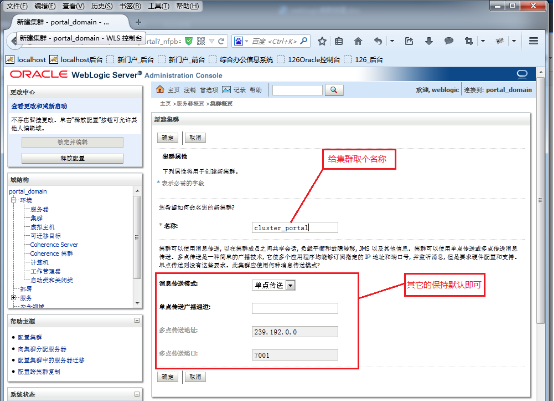
Task: Open the bookmarks list icon
Action: click(x=339, y=41)
